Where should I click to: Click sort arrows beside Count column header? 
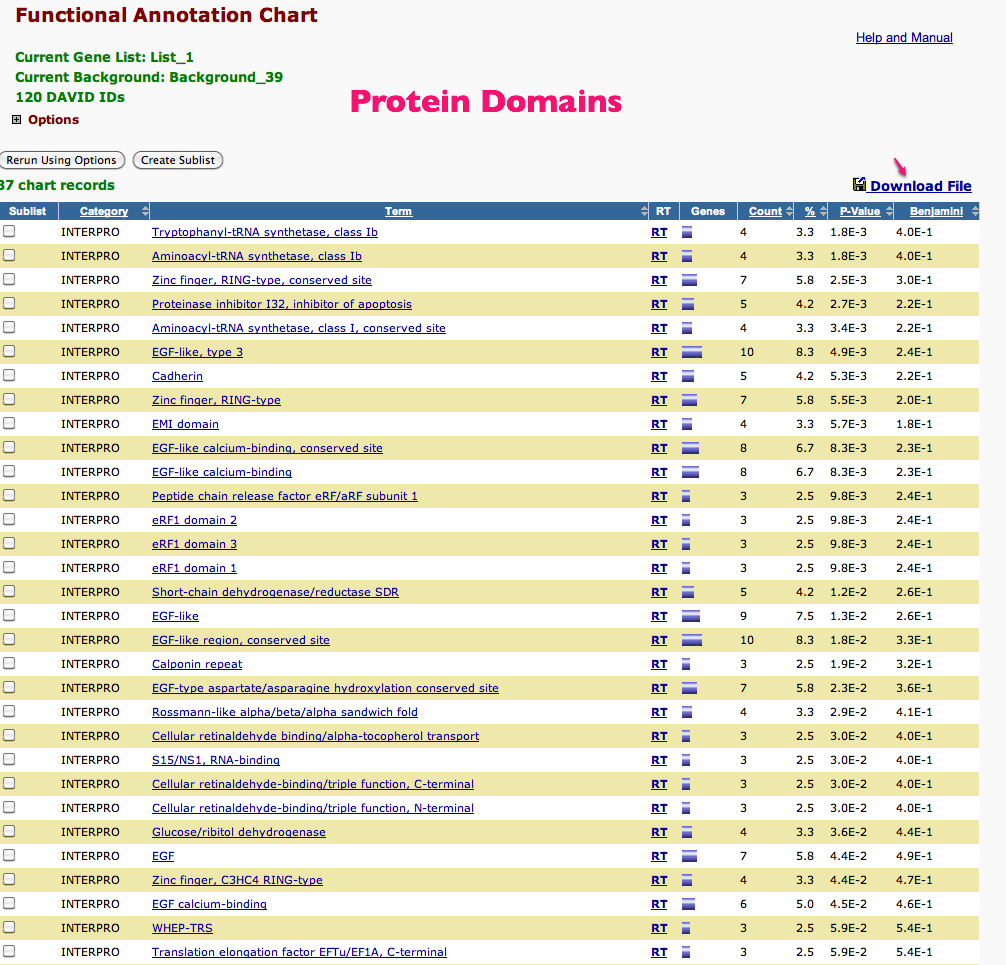789,211
